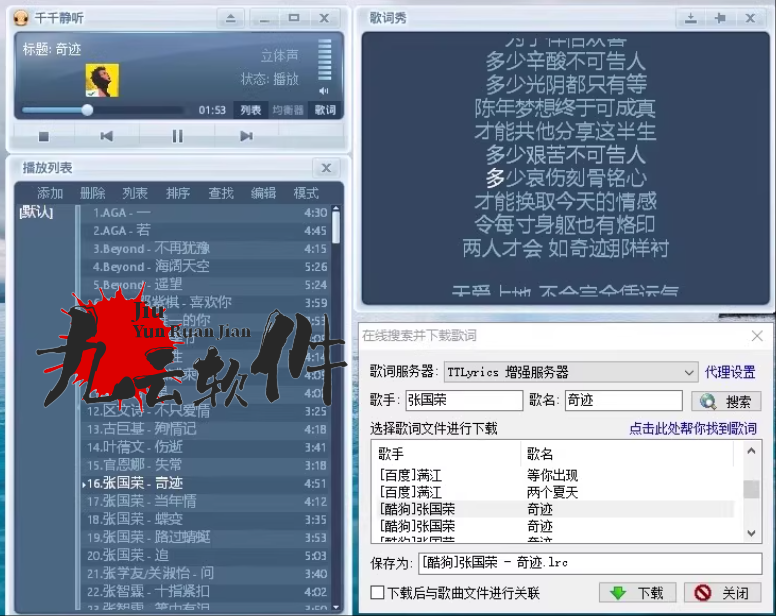
Task: Select track 2.AGA - 若
Action: pyautogui.click(x=205, y=231)
